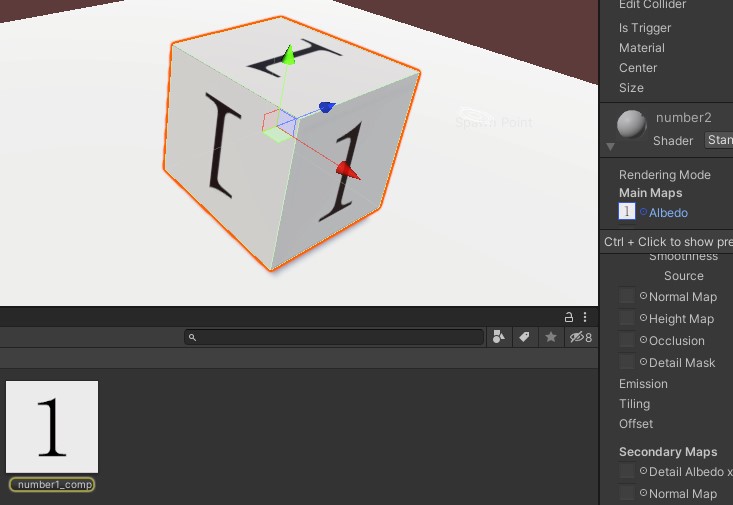This screenshot has height=505, width=733.
Task: Click the star icon to save the search
Action: pyautogui.click(x=550, y=338)
